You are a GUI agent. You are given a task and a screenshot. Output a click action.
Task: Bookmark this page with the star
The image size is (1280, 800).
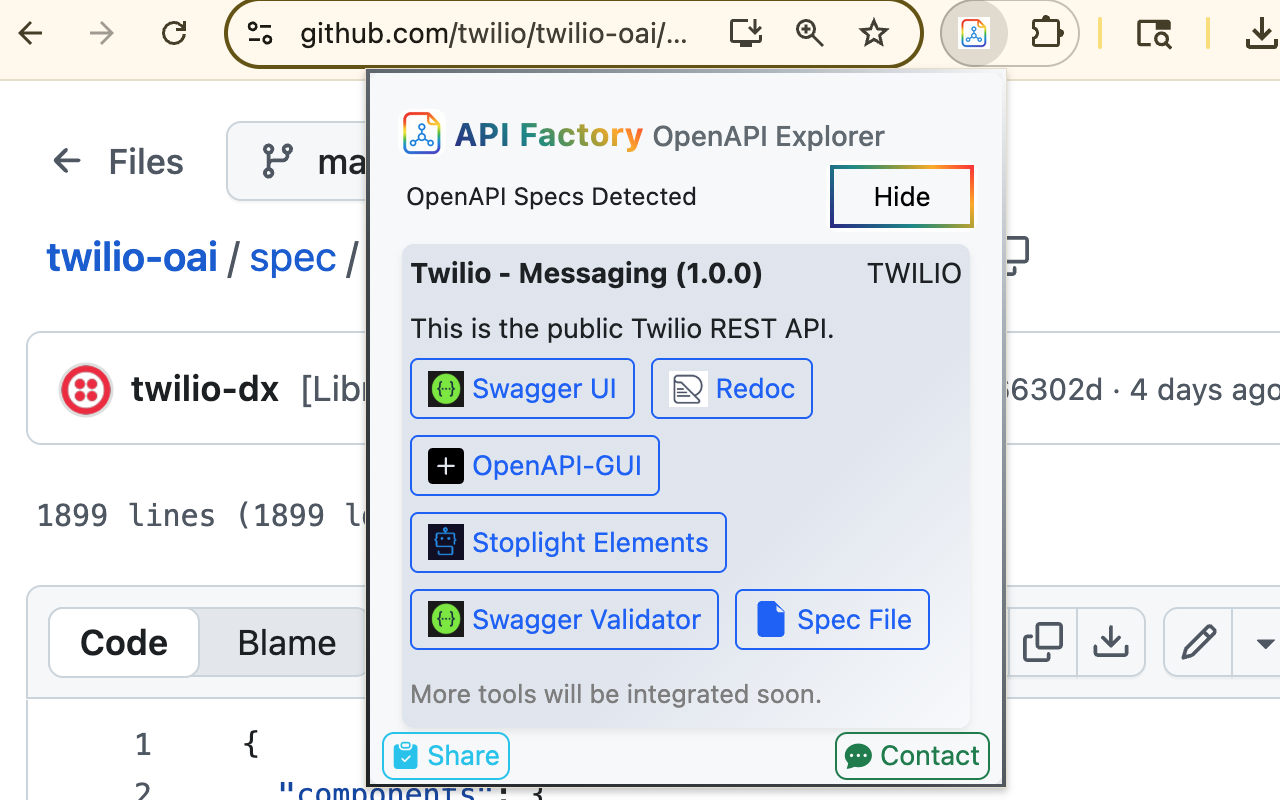[x=874, y=34]
